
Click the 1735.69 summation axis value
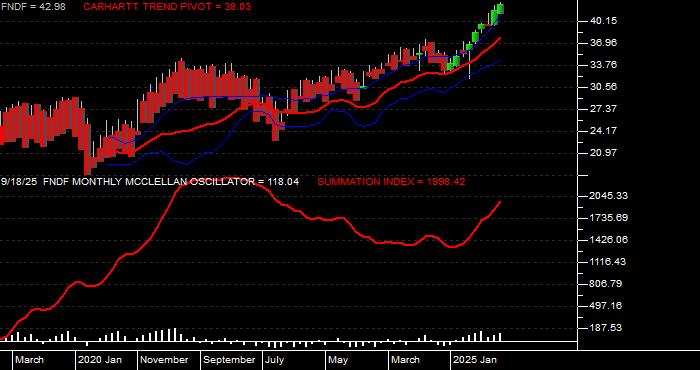pos(608,218)
